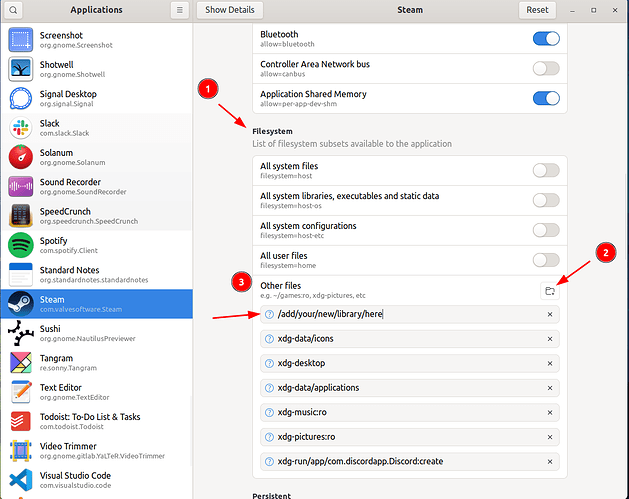Select the Todoist app icon
Viewport: 629px width, 499px height.
20,421
